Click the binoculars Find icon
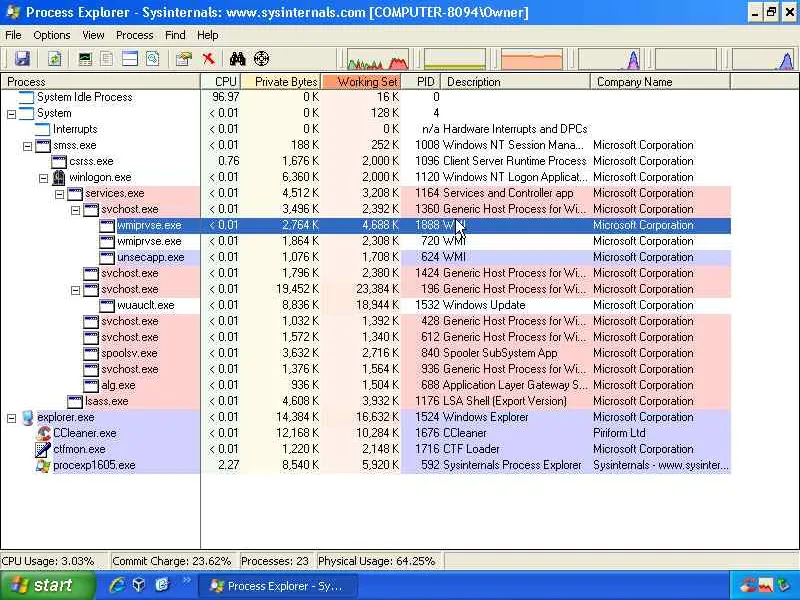Image resolution: width=800 pixels, height=600 pixels. [237, 59]
